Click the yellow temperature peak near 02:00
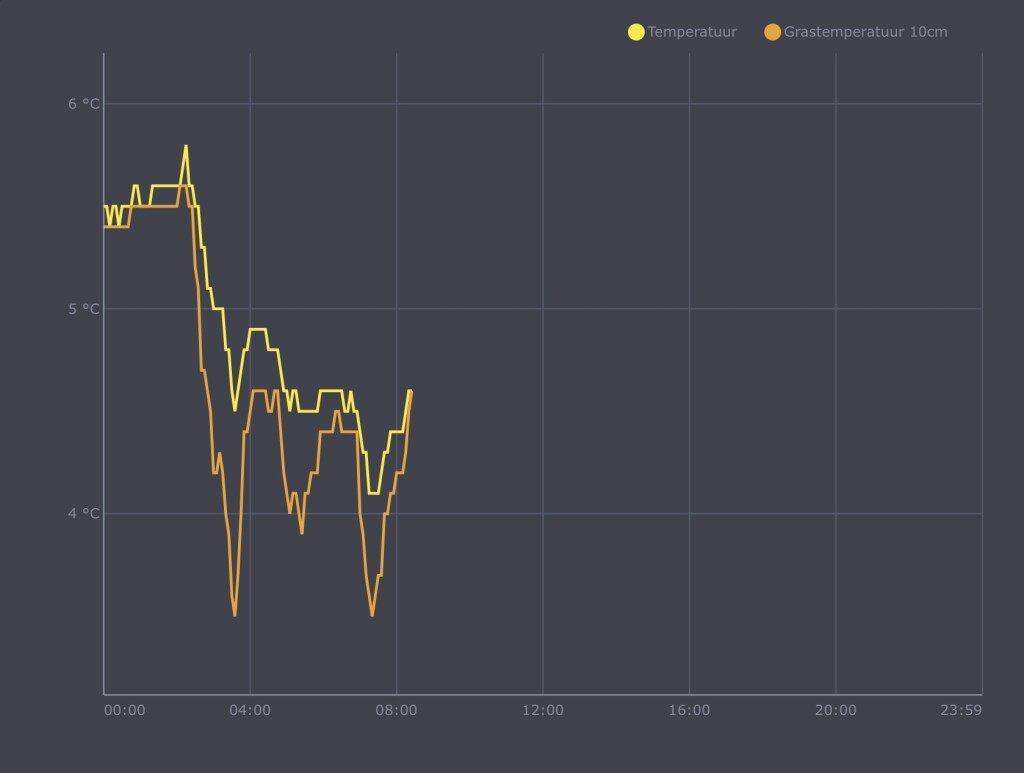The height and width of the screenshot is (773, 1024). click(186, 147)
